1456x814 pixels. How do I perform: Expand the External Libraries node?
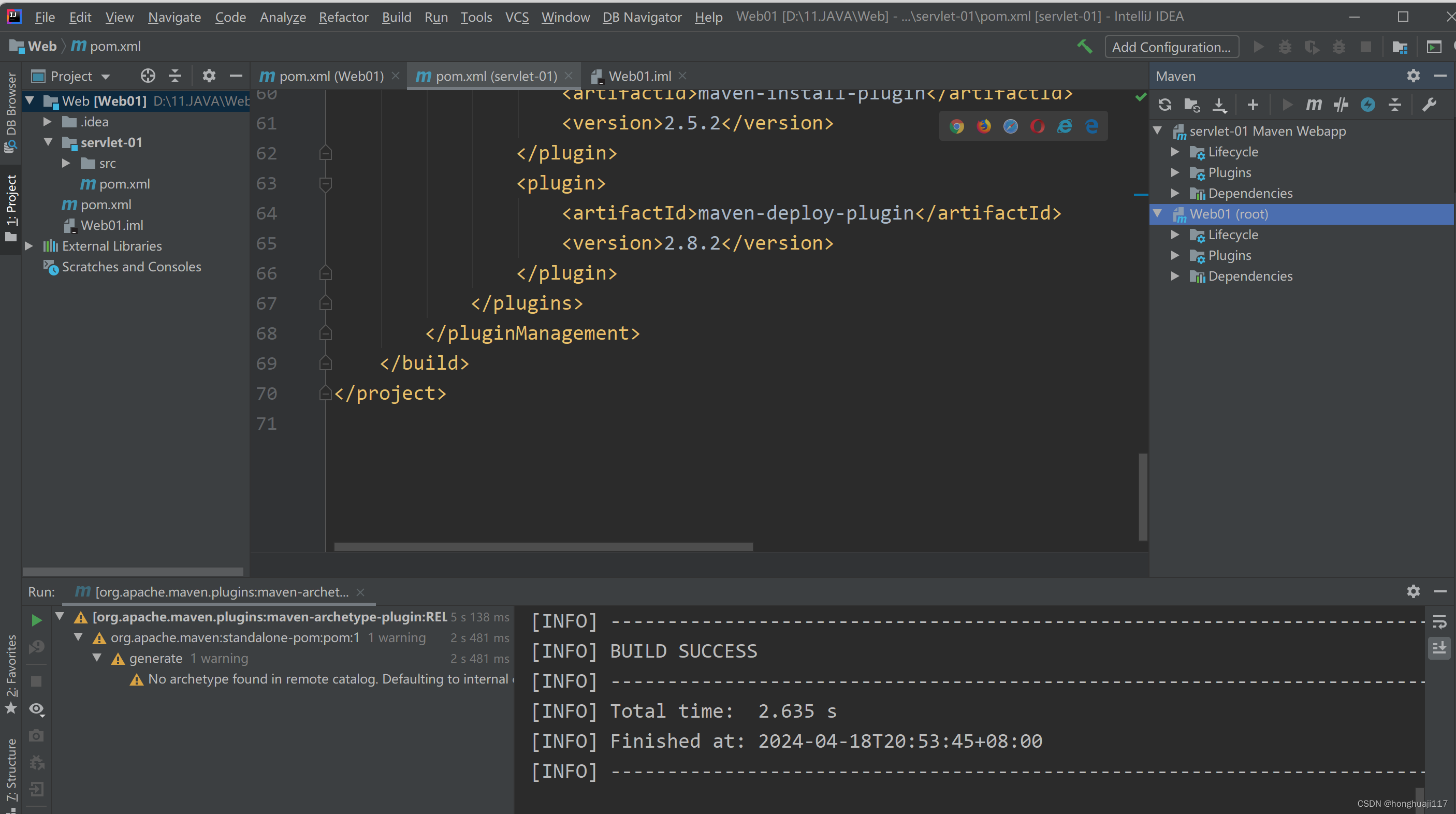click(x=29, y=246)
